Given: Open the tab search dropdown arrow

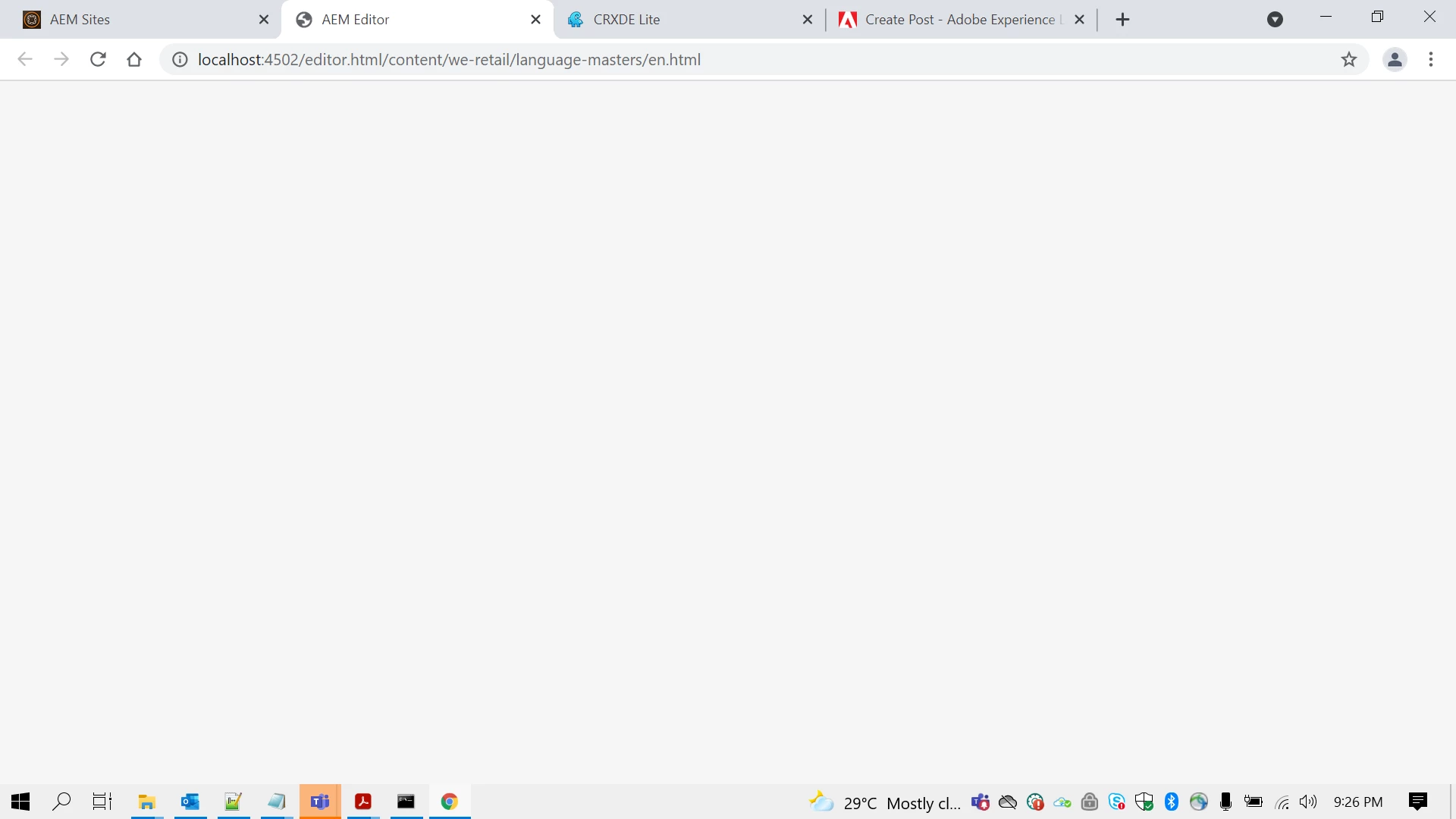Looking at the screenshot, I should (1275, 20).
